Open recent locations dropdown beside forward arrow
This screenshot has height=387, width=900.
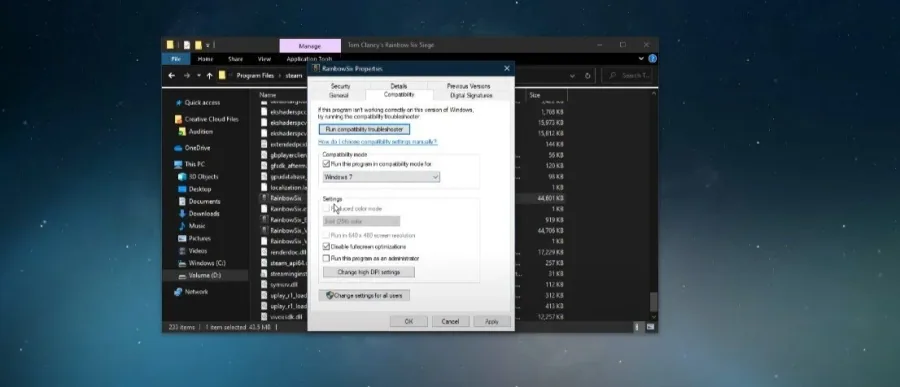tap(199, 75)
